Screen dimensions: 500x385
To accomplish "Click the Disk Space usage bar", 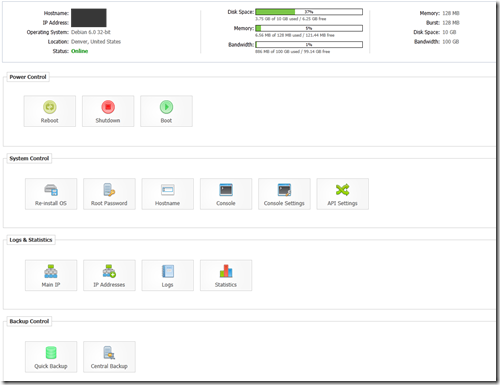I will pyautogui.click(x=309, y=12).
